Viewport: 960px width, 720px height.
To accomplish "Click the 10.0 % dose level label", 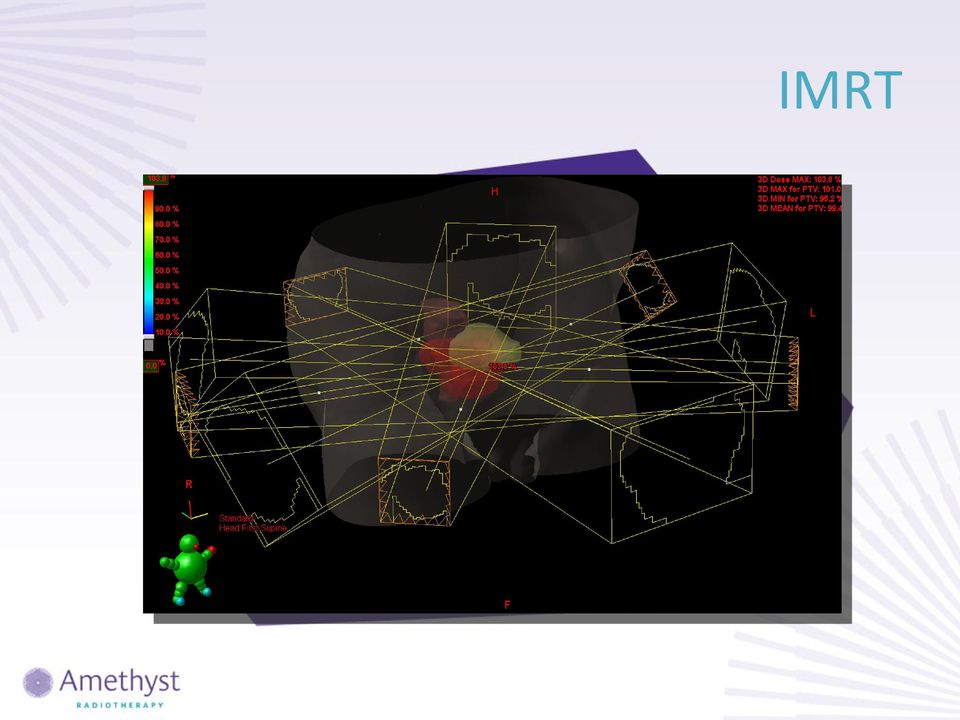I will tap(167, 332).
